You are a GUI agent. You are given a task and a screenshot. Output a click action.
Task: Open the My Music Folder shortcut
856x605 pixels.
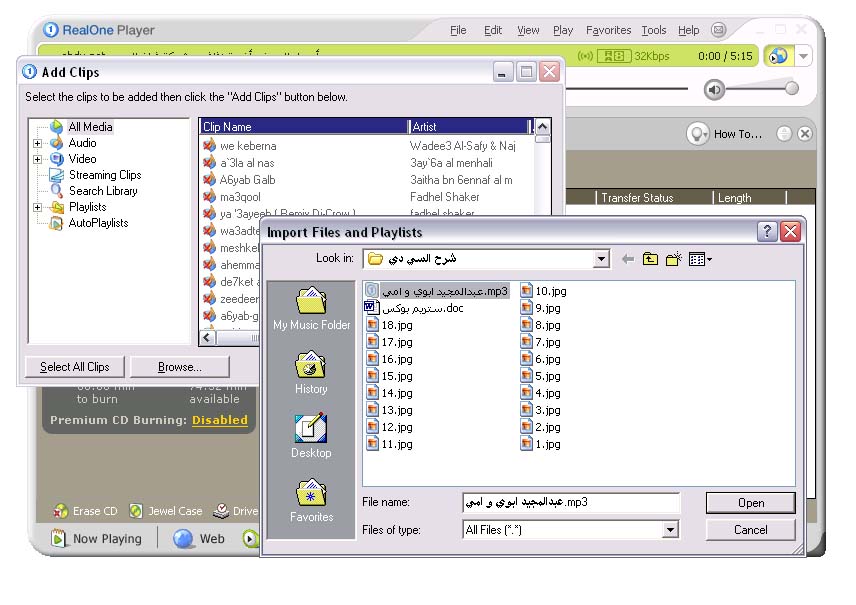click(312, 309)
